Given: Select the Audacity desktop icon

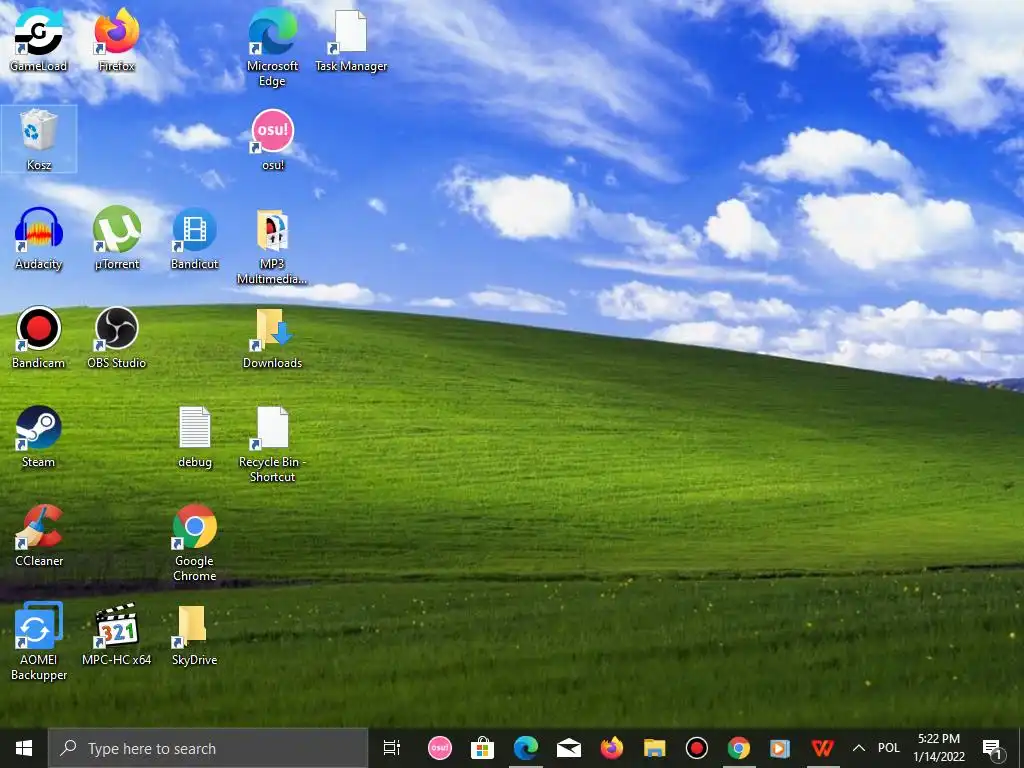Looking at the screenshot, I should (x=39, y=238).
